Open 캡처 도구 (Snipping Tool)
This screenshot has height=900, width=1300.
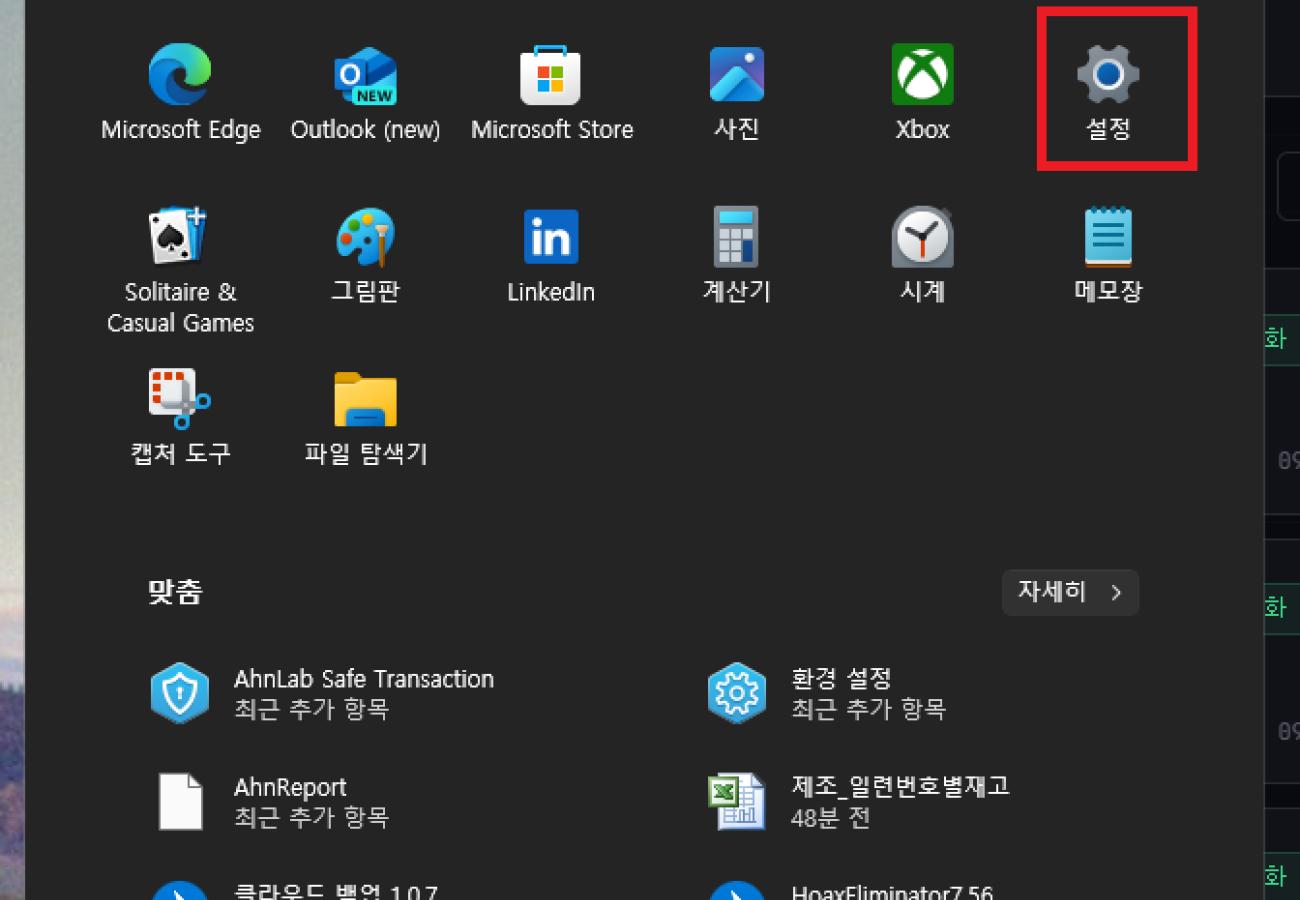[x=181, y=418]
